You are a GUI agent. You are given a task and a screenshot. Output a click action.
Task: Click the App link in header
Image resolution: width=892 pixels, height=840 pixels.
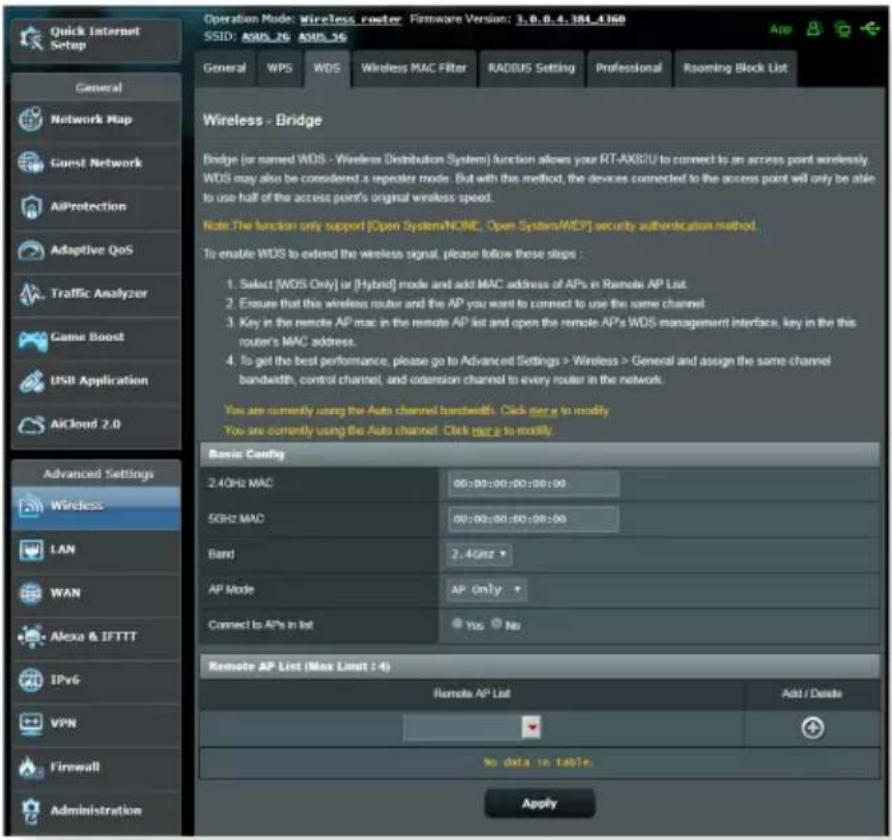click(780, 29)
